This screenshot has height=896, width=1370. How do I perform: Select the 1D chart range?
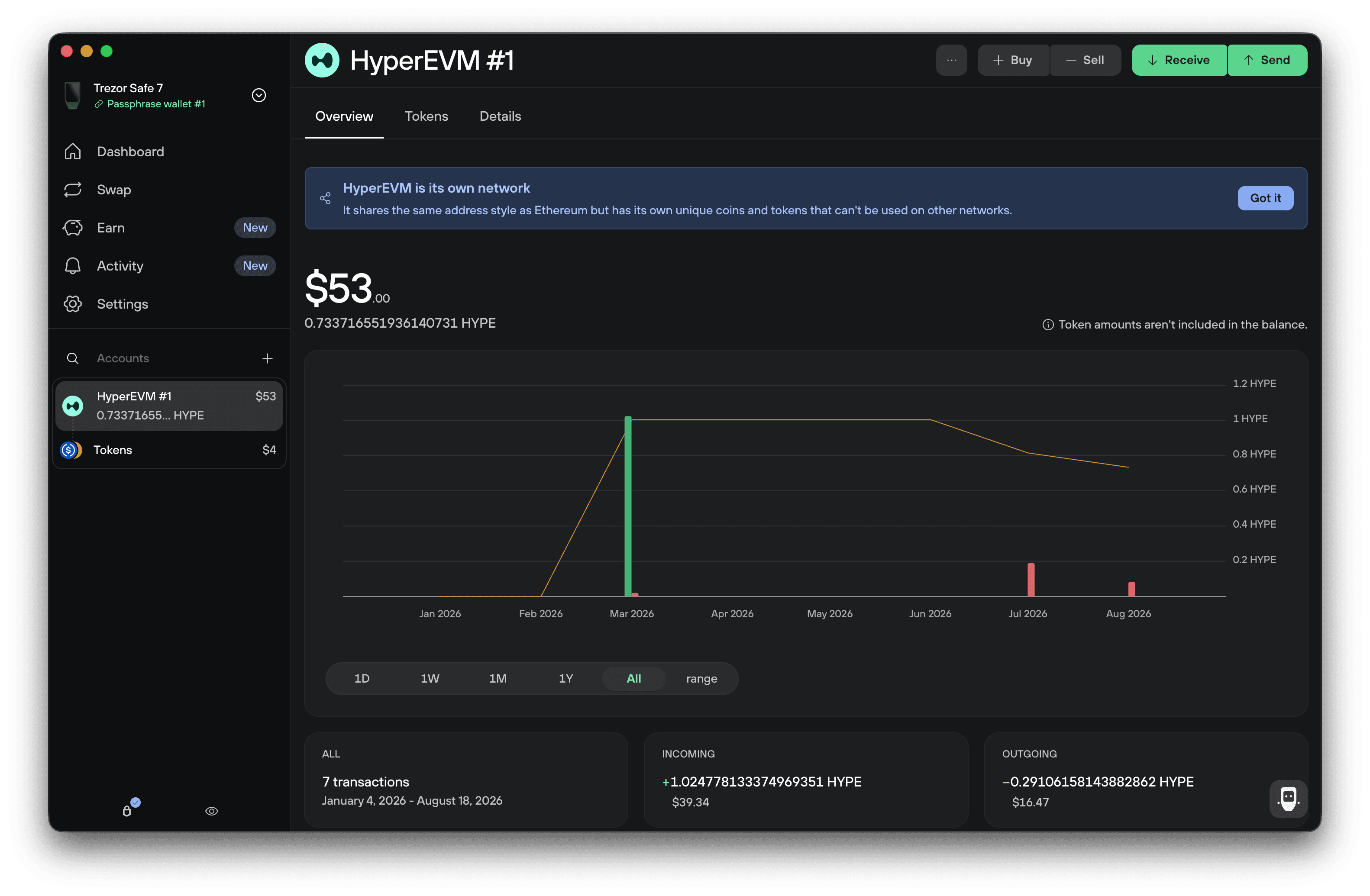(362, 678)
